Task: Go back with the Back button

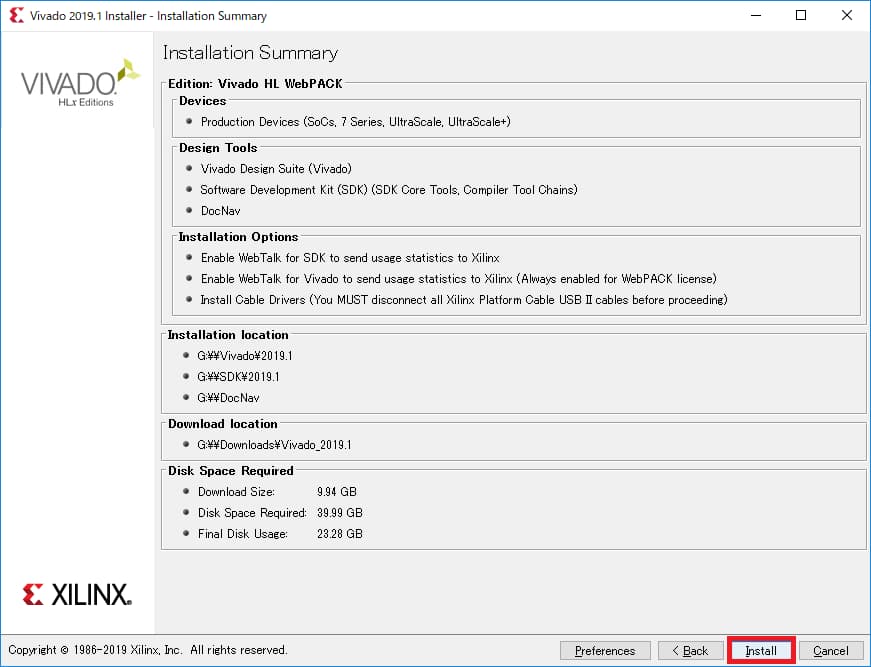Action: click(690, 650)
